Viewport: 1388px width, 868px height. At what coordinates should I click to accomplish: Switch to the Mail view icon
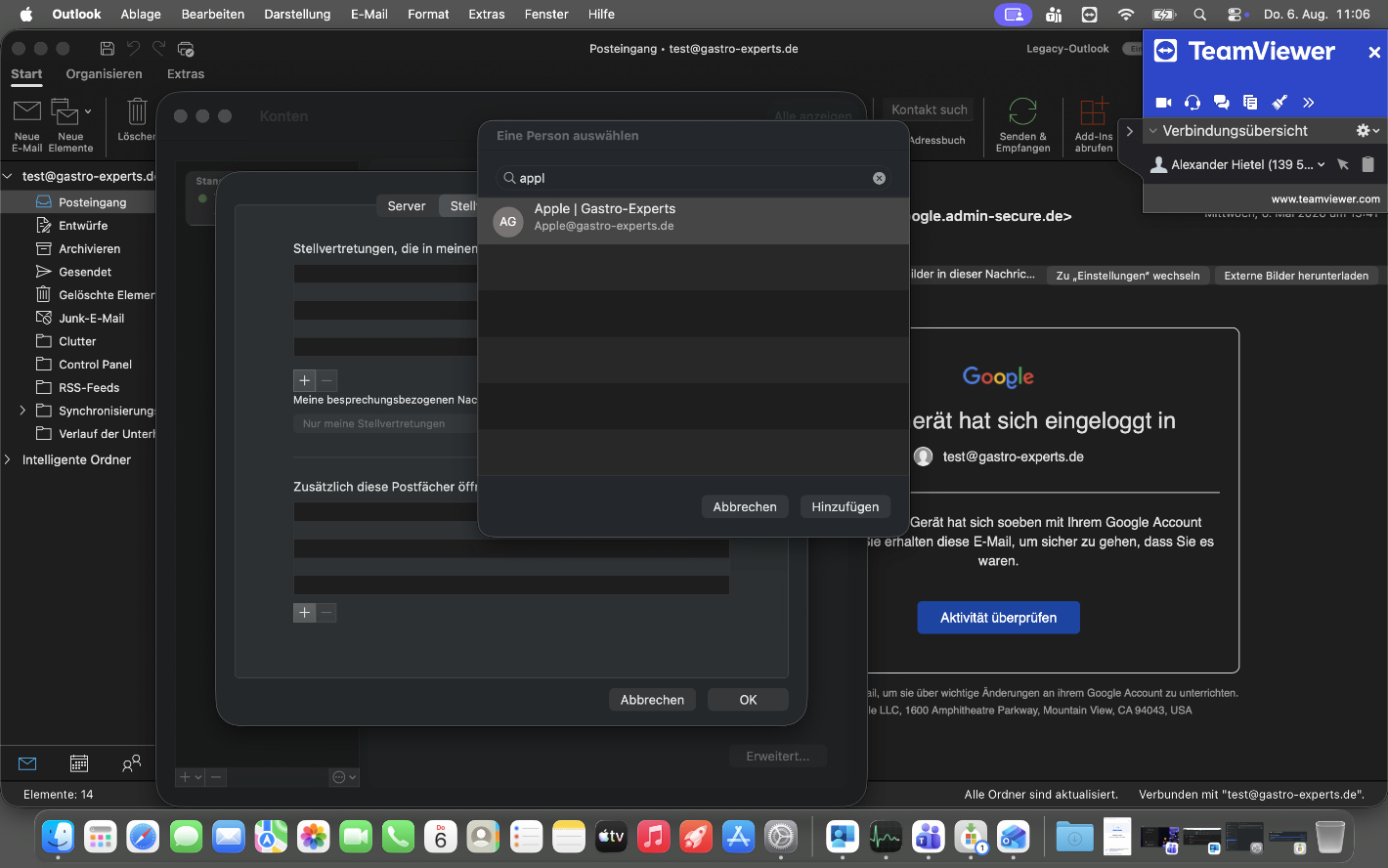(x=27, y=763)
